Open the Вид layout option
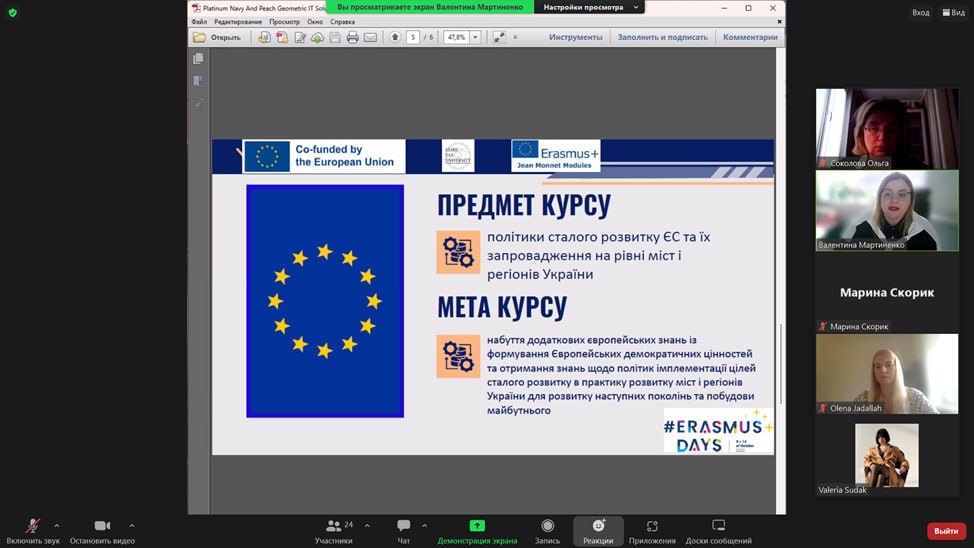The height and width of the screenshot is (548, 974). [x=954, y=12]
